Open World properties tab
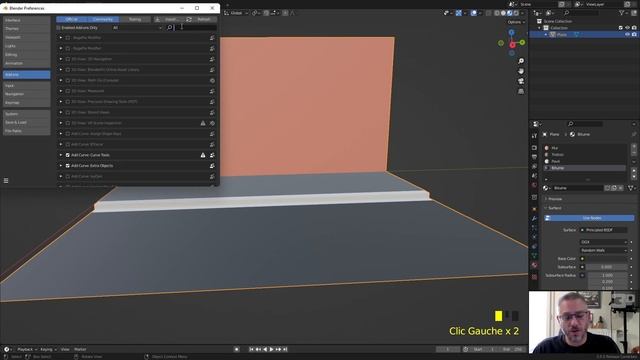Image resolution: width=640 pixels, height=360 pixels. 534,185
